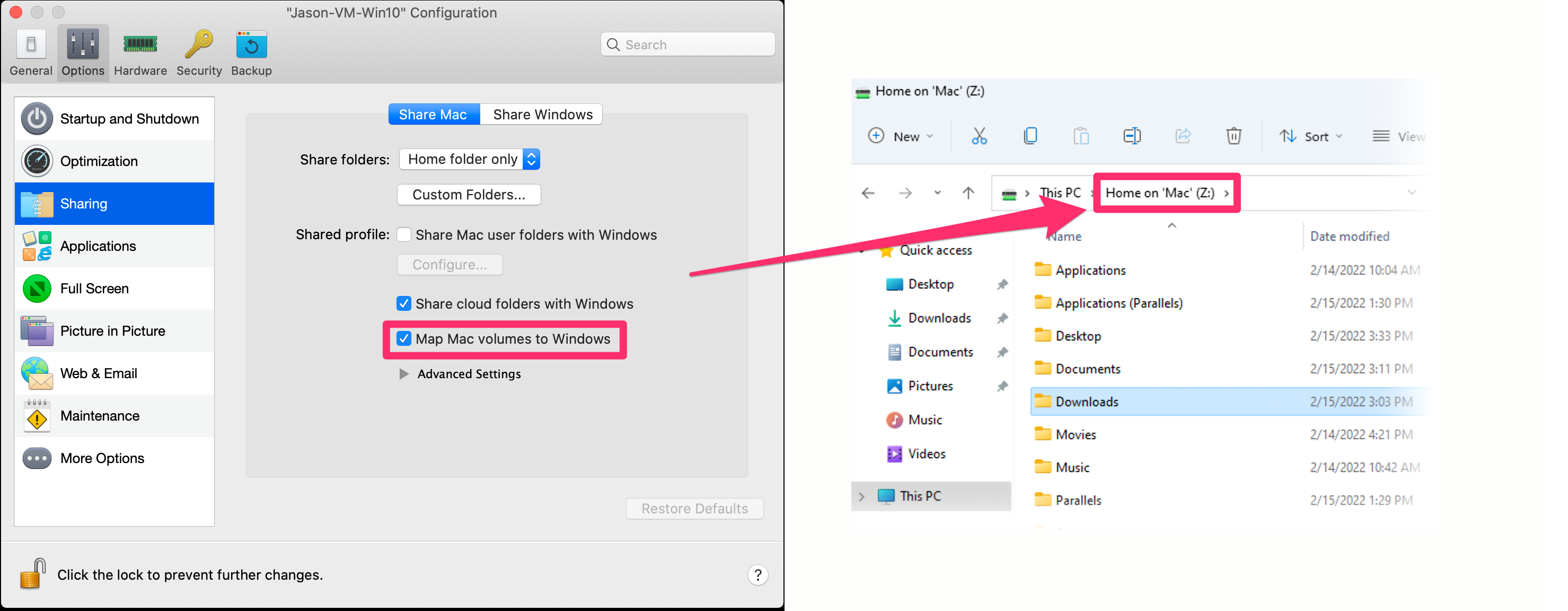The image size is (1568, 611).
Task: Toggle Share cloud folders with Windows
Action: 404,303
